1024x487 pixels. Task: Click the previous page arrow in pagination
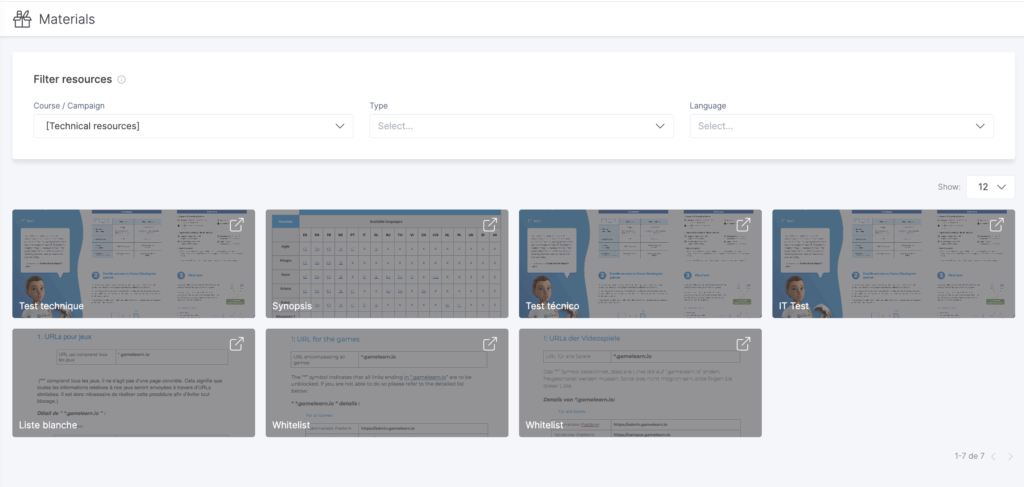tap(993, 456)
